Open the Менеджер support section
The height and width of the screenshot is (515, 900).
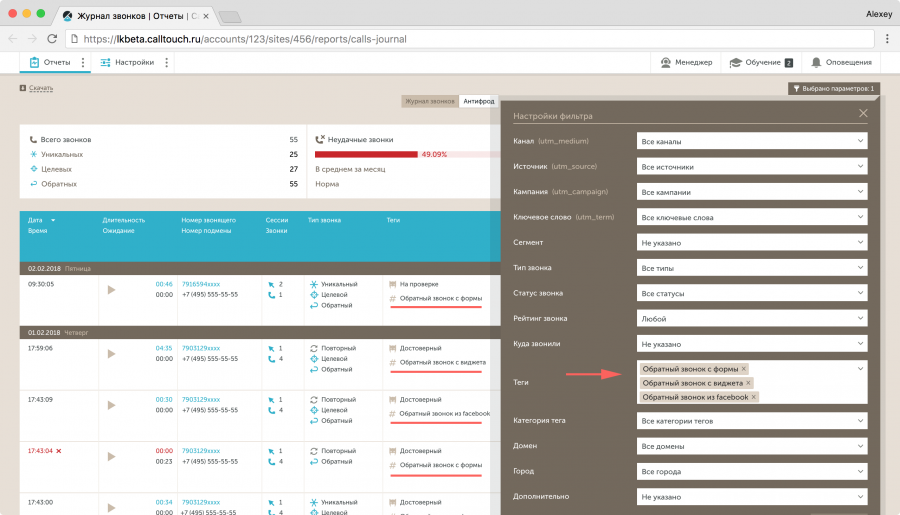[686, 62]
